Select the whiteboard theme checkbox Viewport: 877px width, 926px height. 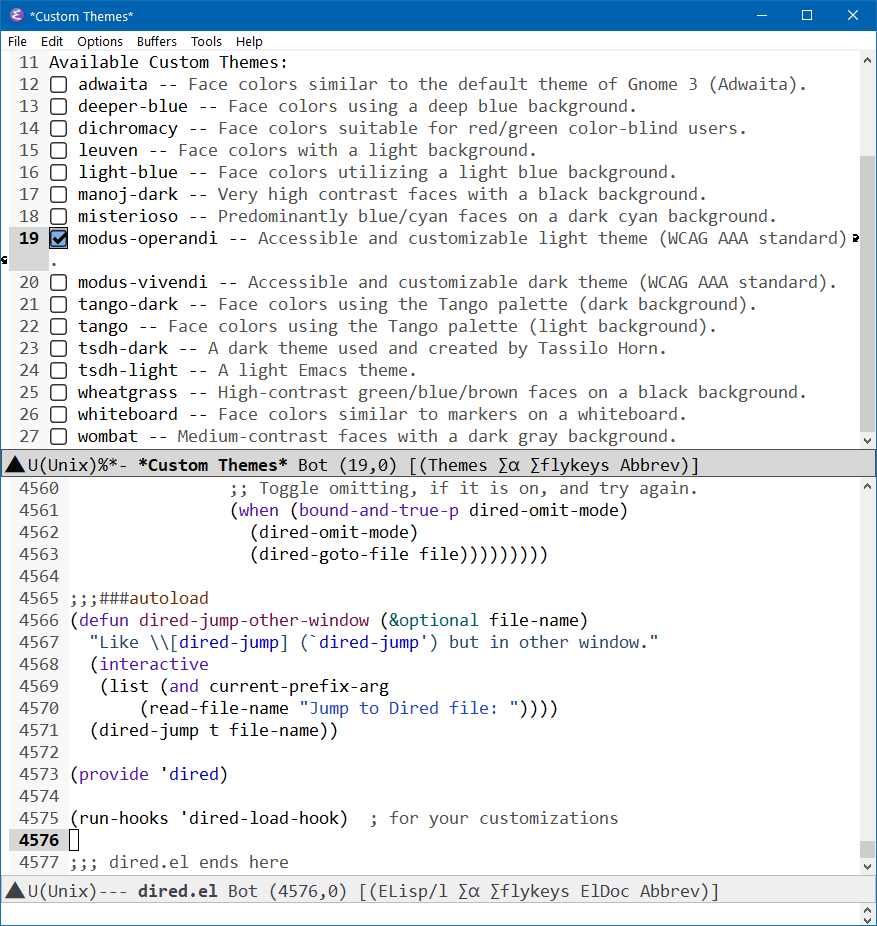(58, 415)
